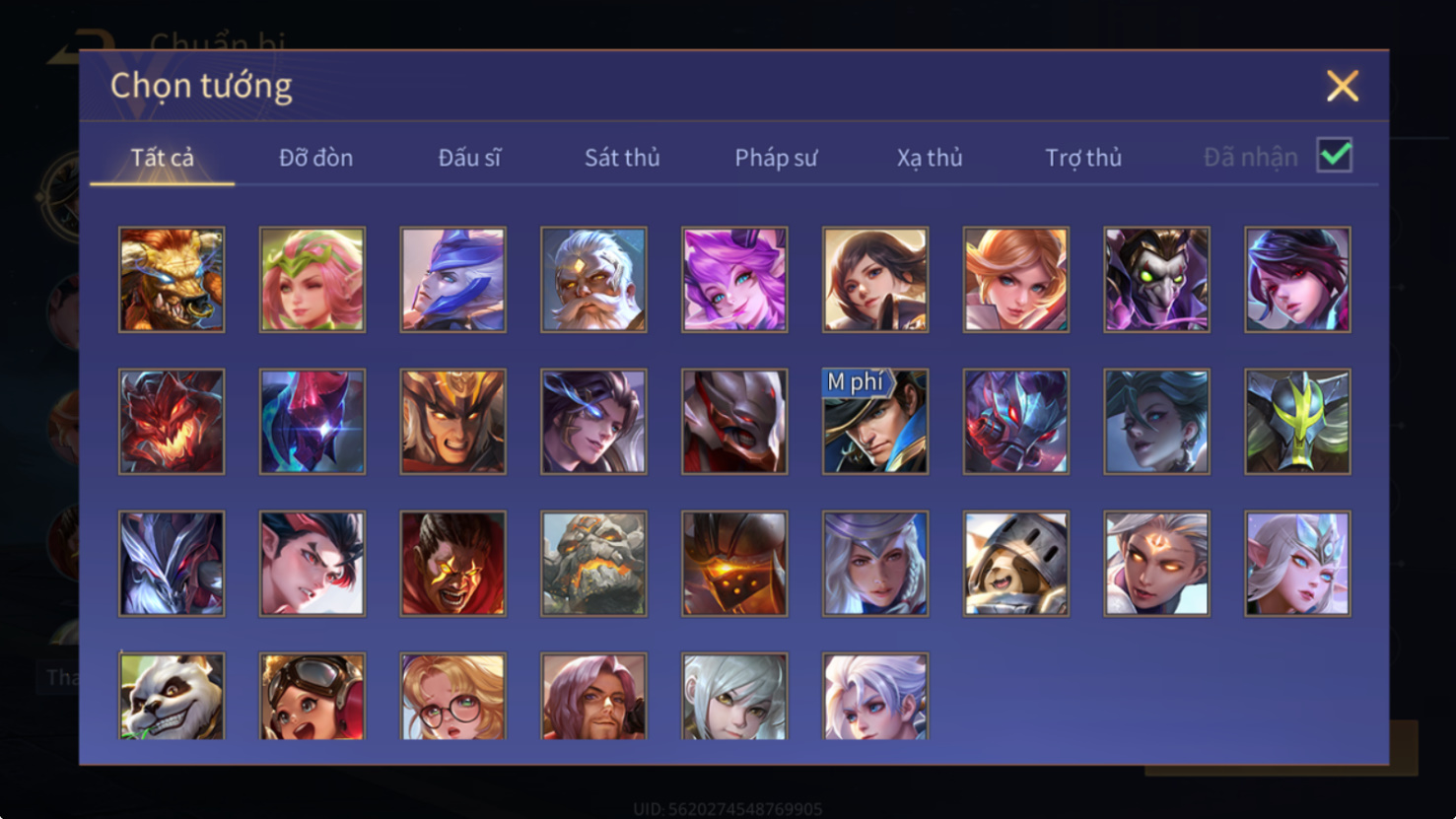Select the orange bull beast hero portrait
This screenshot has height=819, width=1456.
(x=172, y=280)
